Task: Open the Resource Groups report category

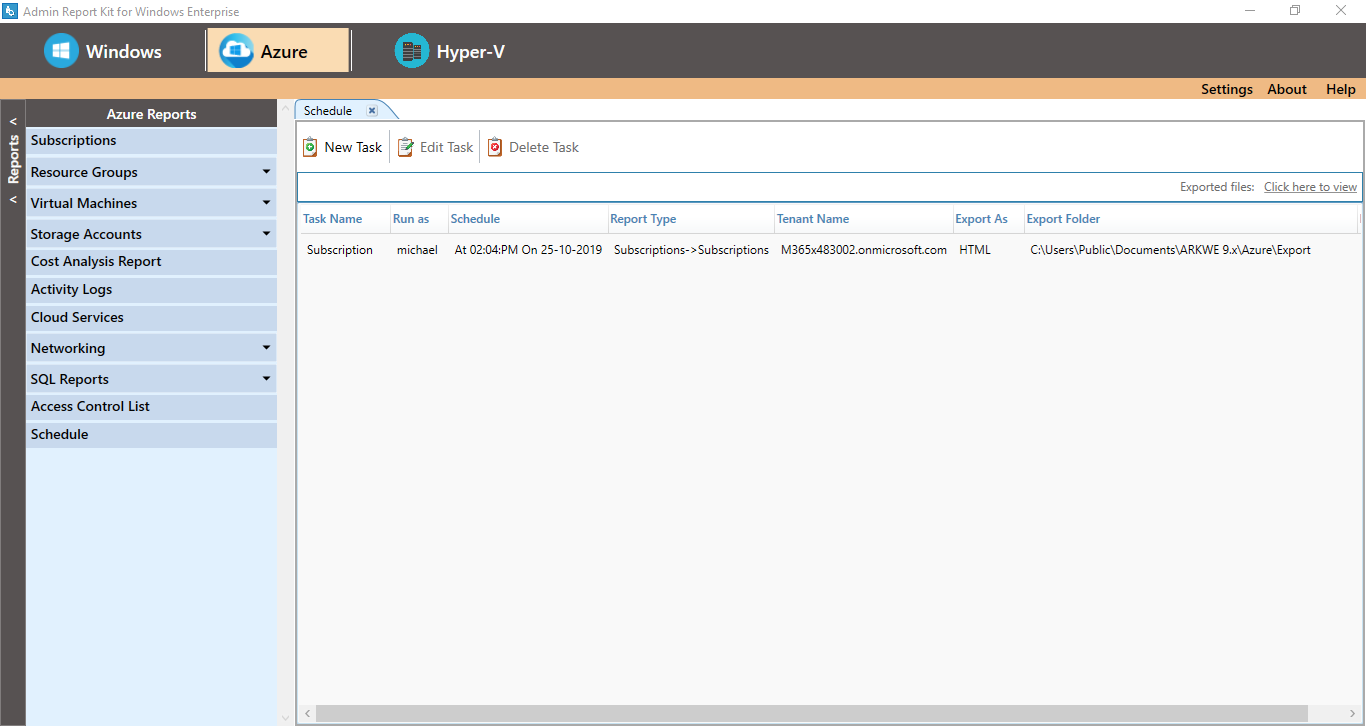Action: point(151,172)
